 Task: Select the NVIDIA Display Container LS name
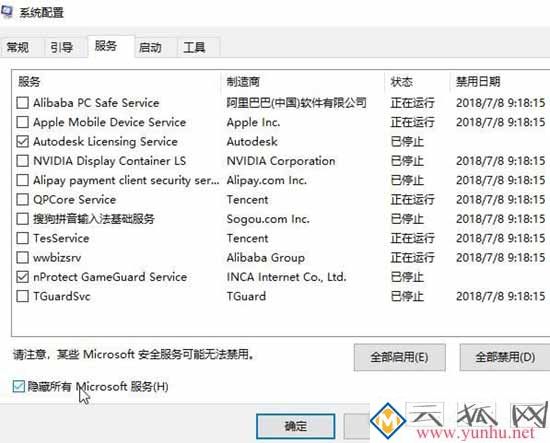(x=109, y=161)
